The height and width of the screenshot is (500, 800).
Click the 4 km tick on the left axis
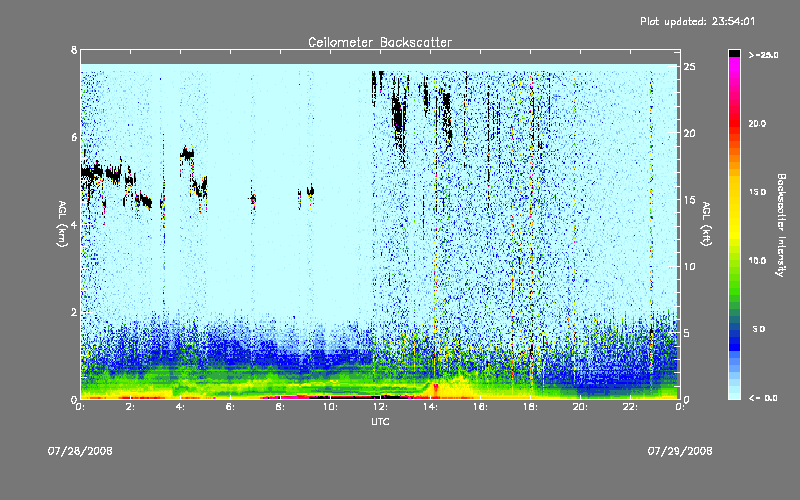[74, 224]
